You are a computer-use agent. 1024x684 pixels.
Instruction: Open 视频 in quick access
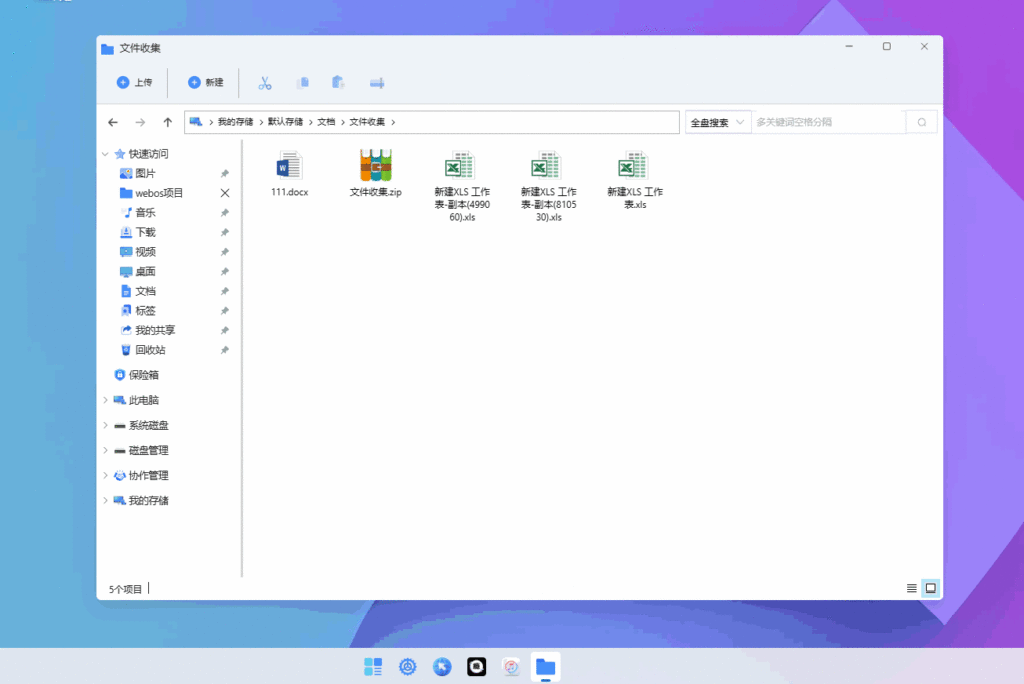[145, 252]
